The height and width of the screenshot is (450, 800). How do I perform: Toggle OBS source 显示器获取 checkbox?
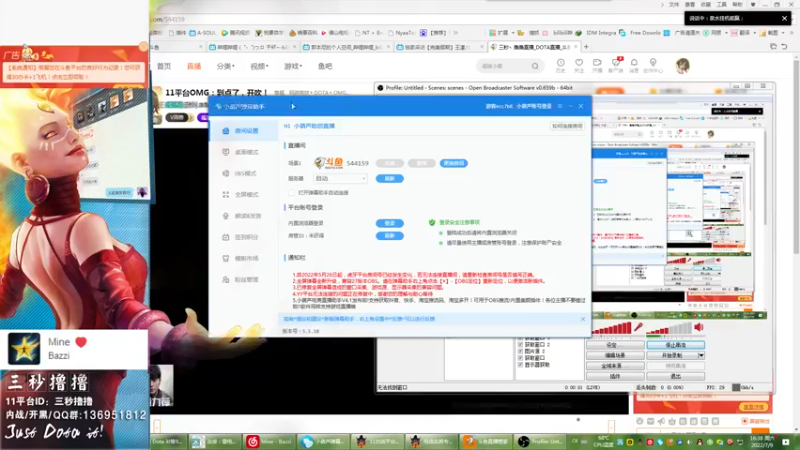point(520,365)
